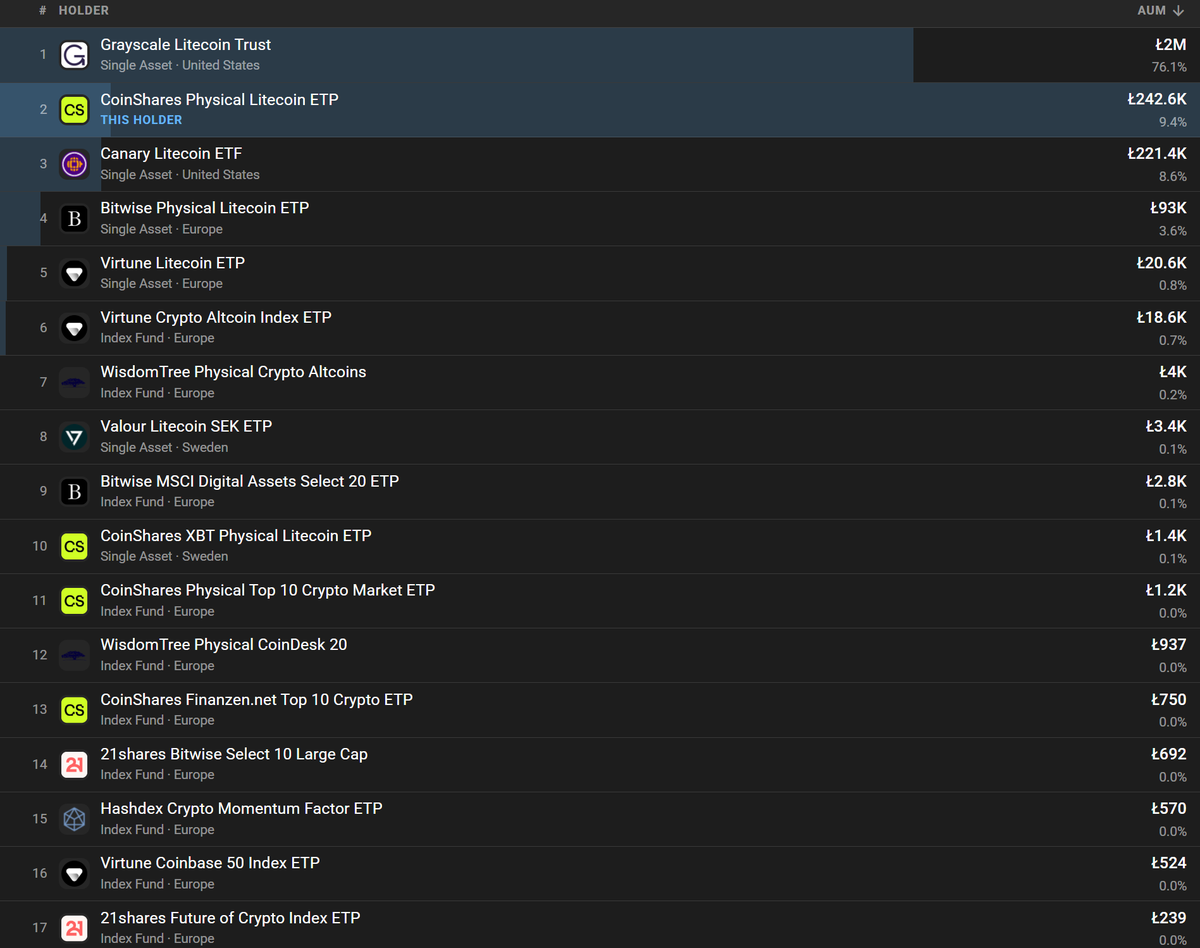Screen dimensions: 1200x948
Task: Open WisdomTree Physical Crypto Altcoins name
Action: pyautogui.click(x=233, y=372)
